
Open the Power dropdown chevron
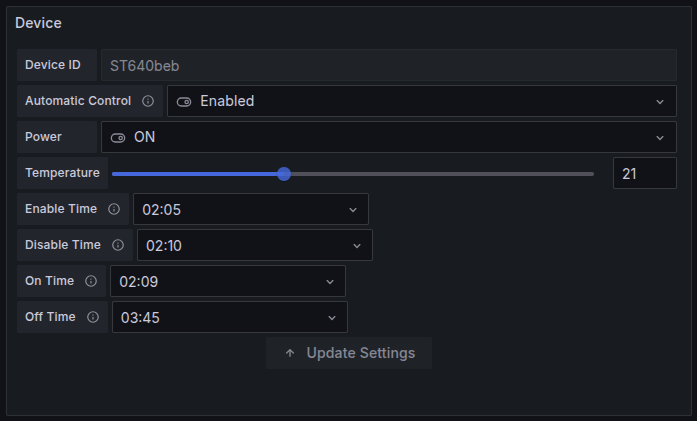(x=660, y=137)
